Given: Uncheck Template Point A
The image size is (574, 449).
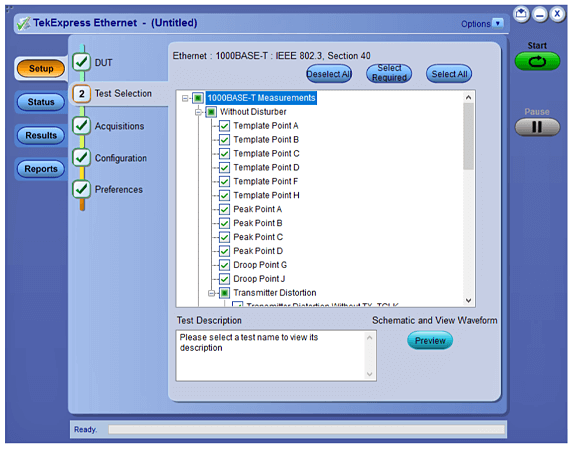Looking at the screenshot, I should 224,126.
